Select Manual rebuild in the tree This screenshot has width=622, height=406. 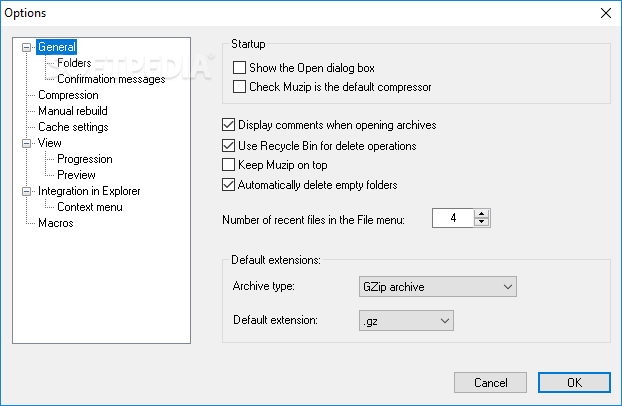(x=73, y=111)
